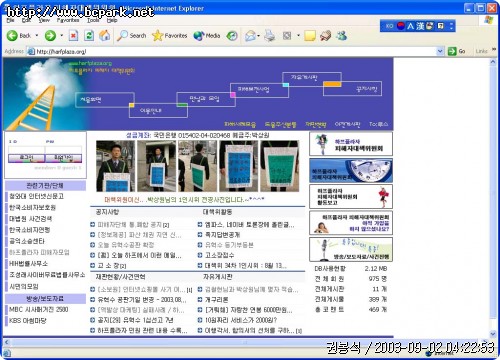Screen dimensions: 500x360
Task: Print the page with the printer icon
Action: [269, 35]
